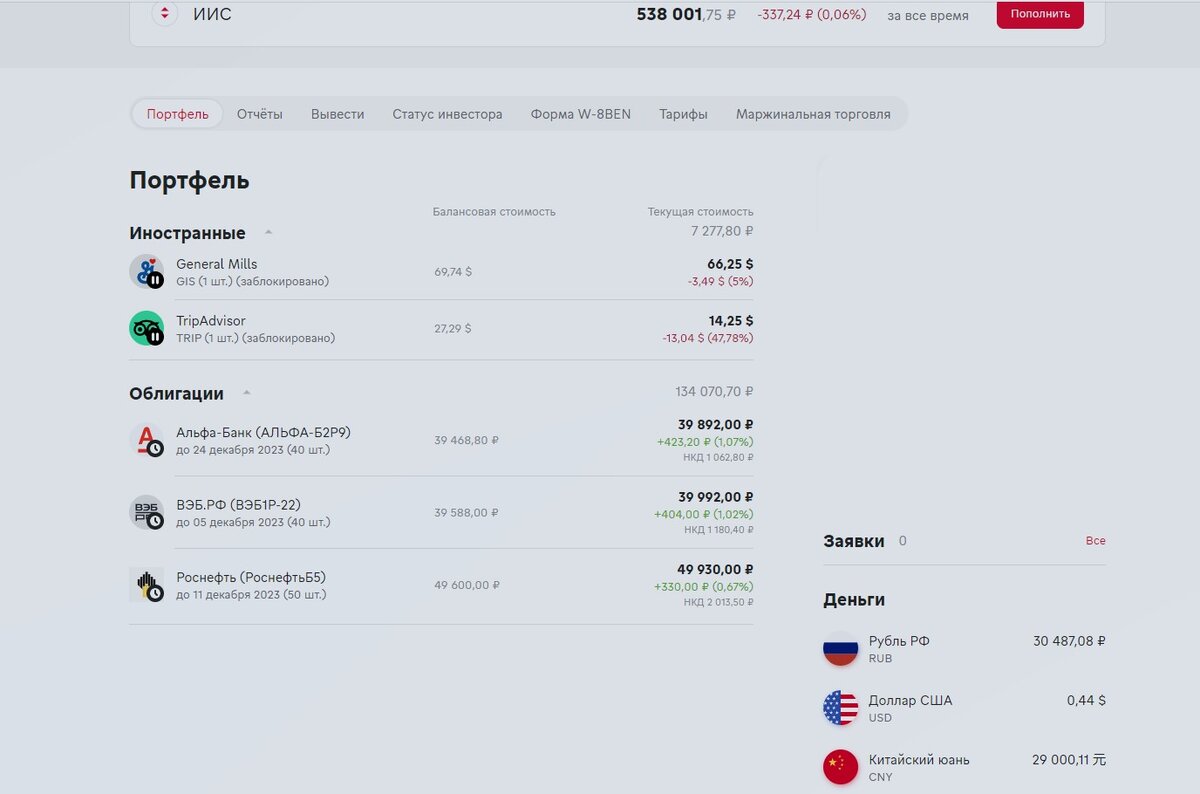Click the account total 538 001,75 ₽
The image size is (1200, 794).
[686, 15]
